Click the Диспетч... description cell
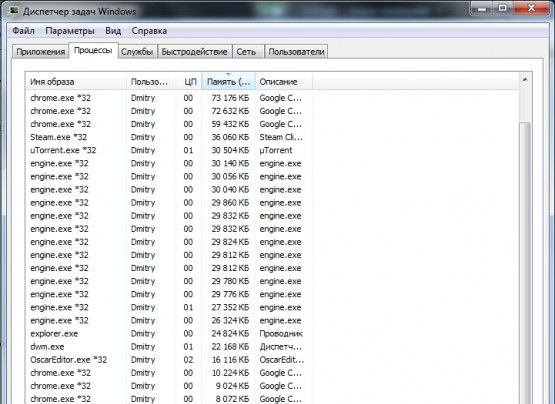The width and height of the screenshot is (555, 404). pos(281,347)
